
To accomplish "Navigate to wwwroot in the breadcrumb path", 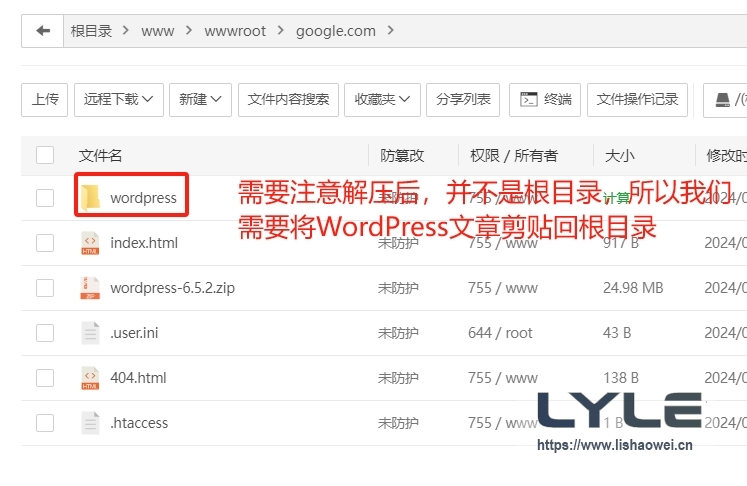I will coord(235,31).
